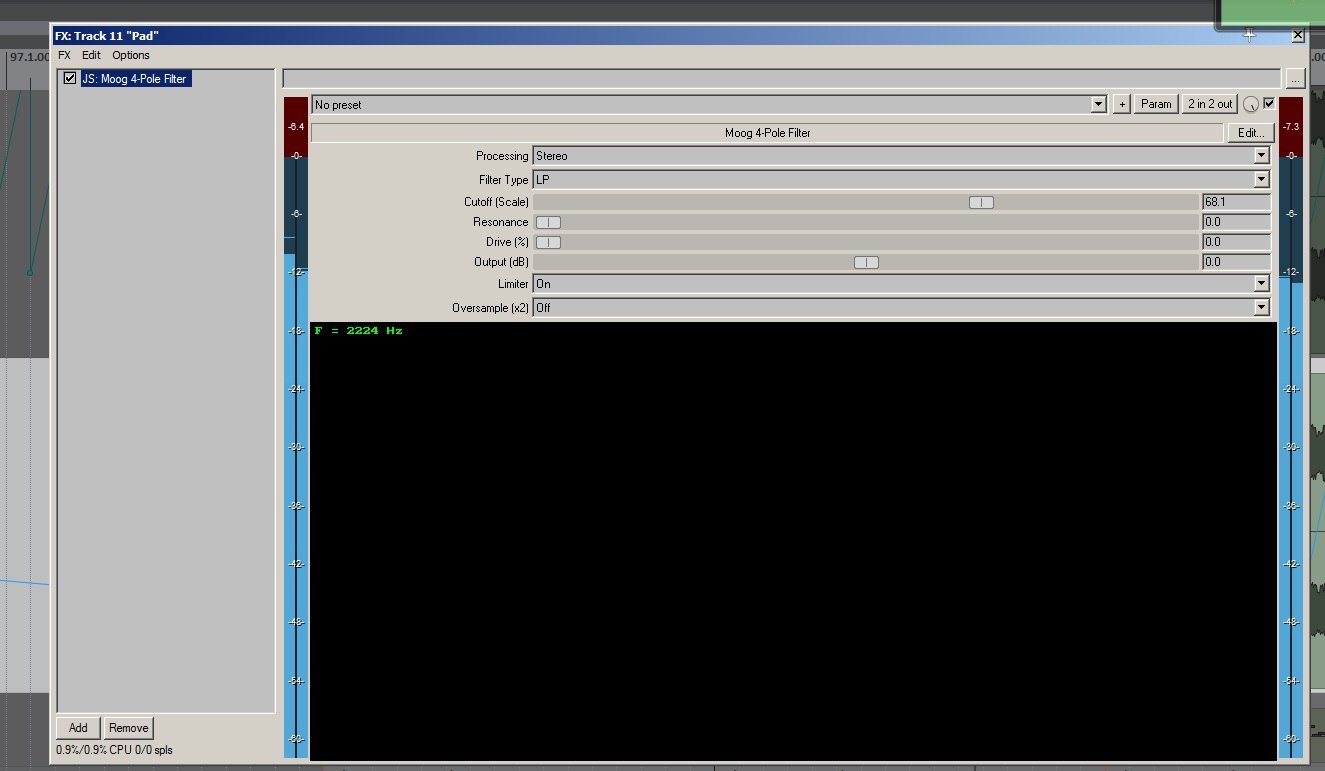Screen dimensions: 1325x771
Task: Open the FX menu
Action: (64, 55)
